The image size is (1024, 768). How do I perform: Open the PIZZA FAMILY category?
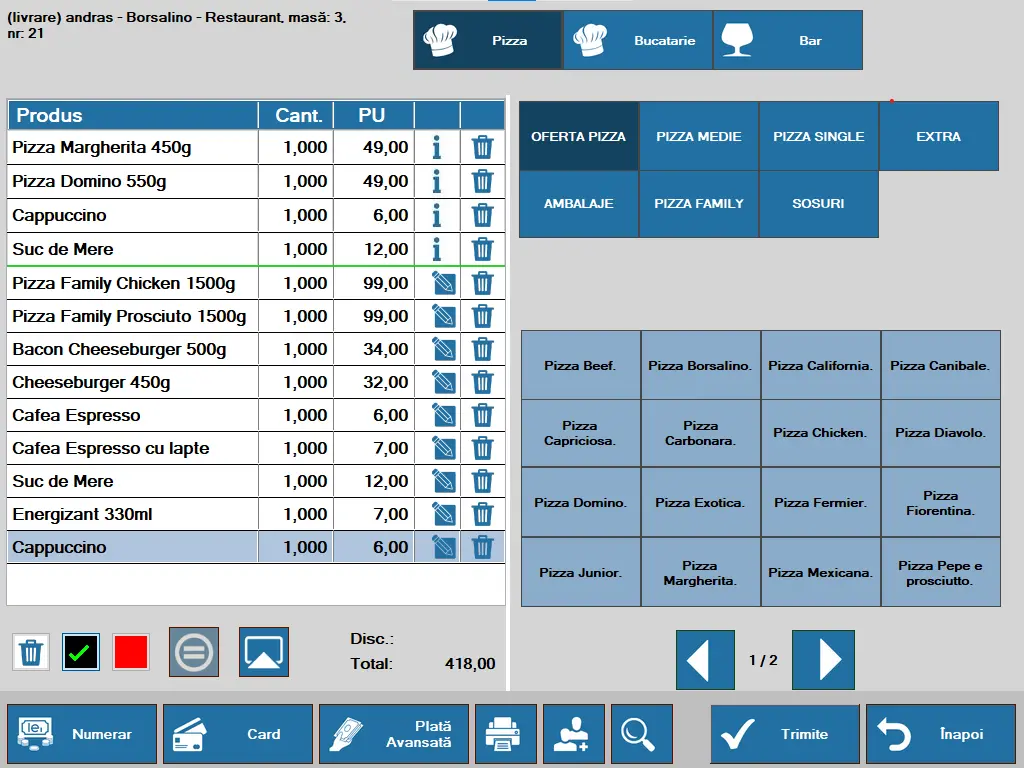tap(699, 204)
